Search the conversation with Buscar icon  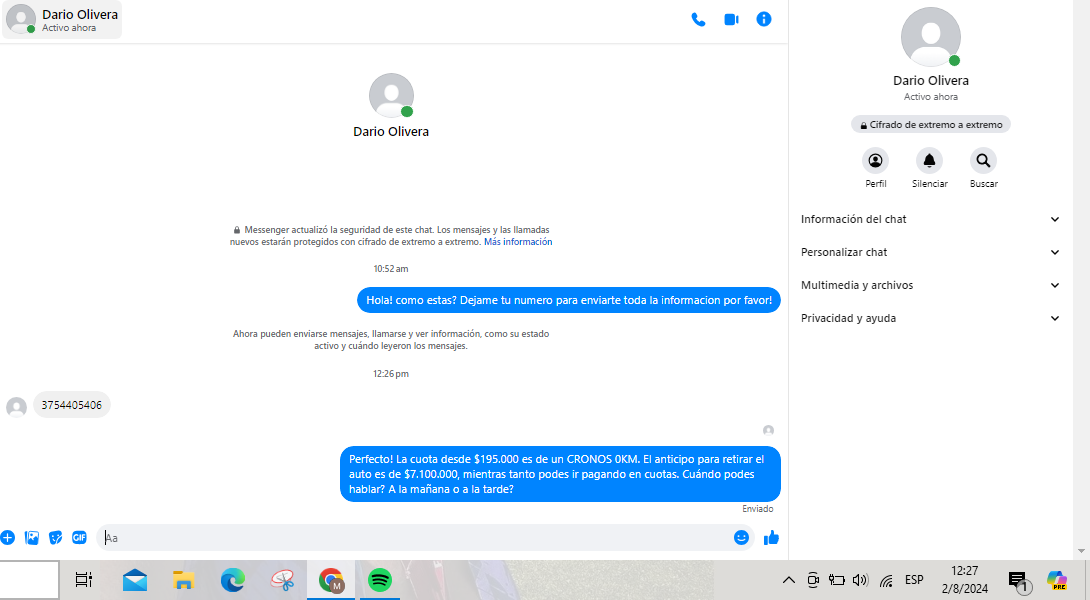coord(983,161)
